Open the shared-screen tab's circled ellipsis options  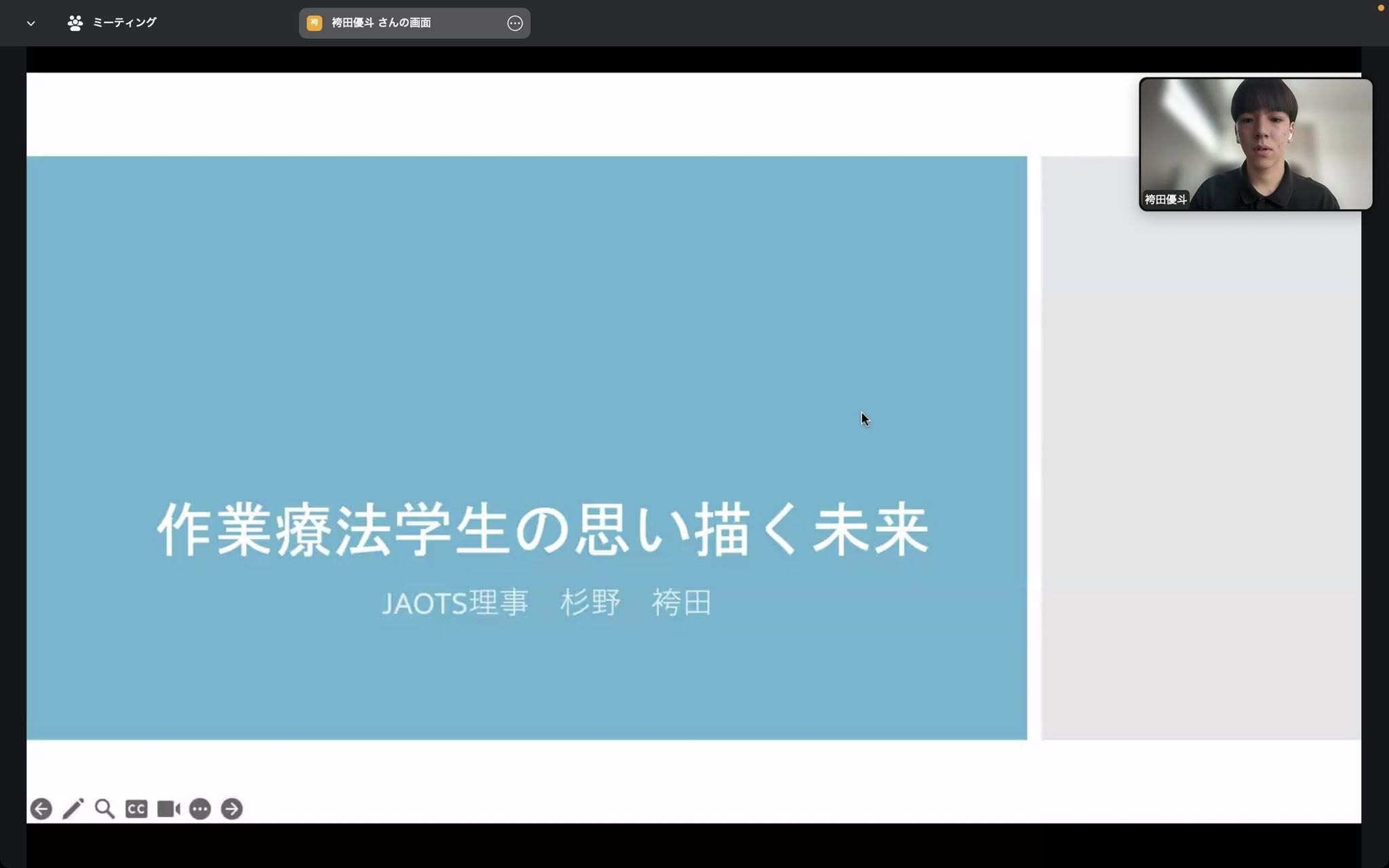coord(515,23)
